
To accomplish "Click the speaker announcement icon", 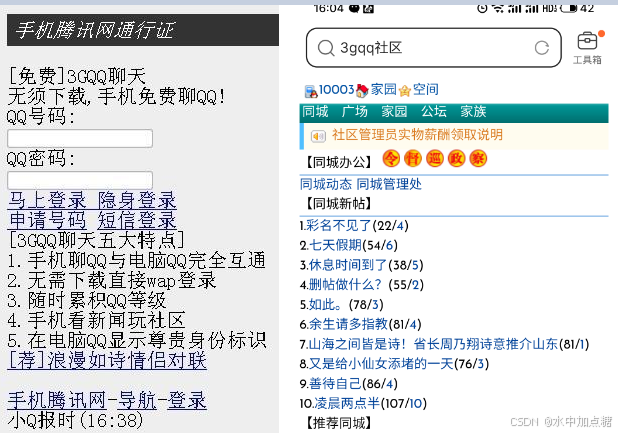I will click(318, 136).
